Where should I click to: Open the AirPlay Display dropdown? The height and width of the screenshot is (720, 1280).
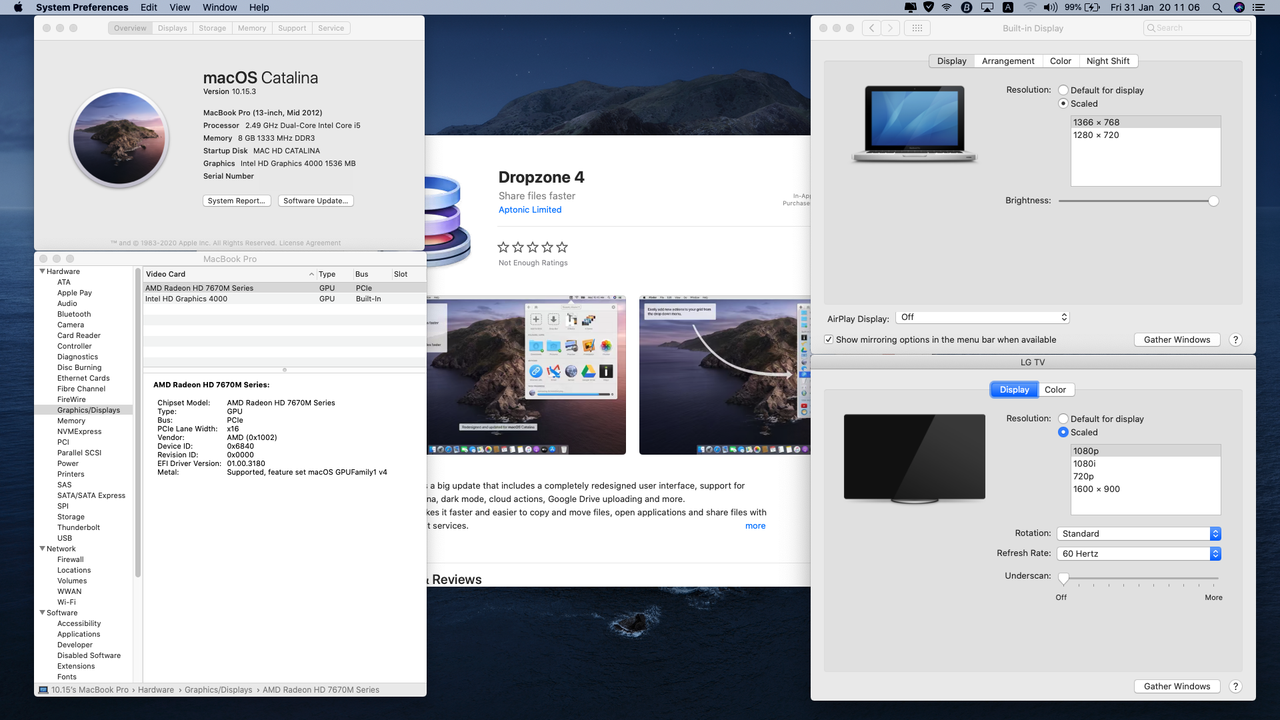(x=983, y=317)
